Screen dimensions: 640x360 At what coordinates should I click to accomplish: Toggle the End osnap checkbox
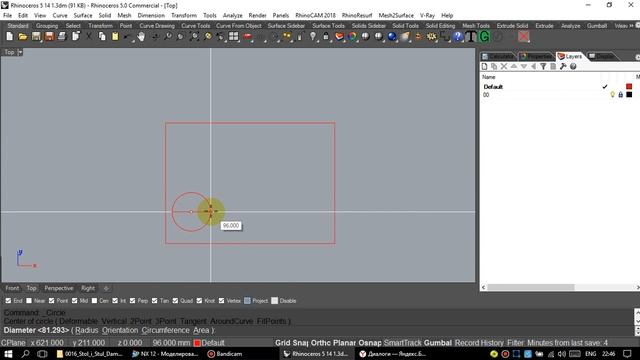click(x=8, y=300)
